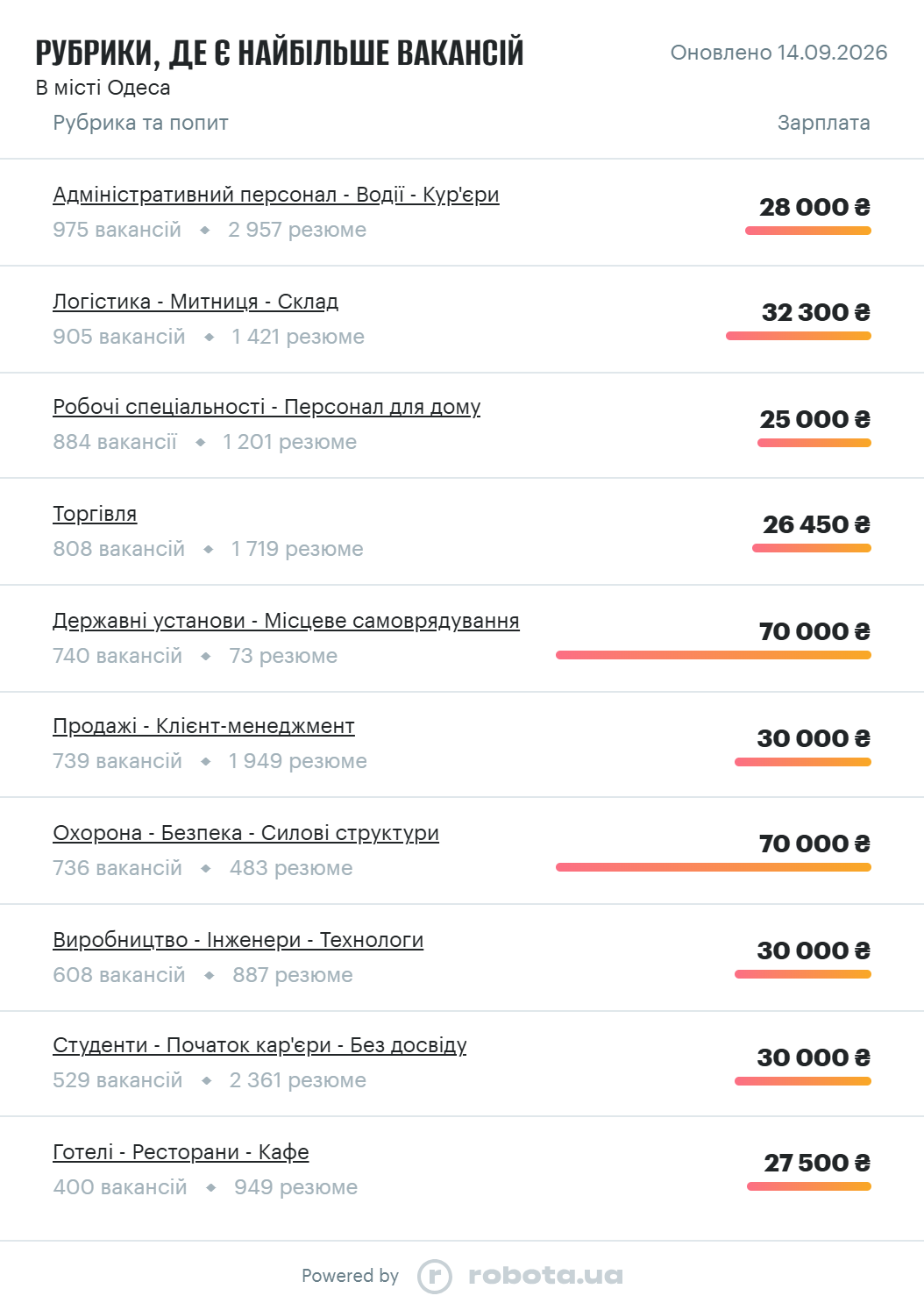Open Адміністративний персонал - Водії - Кур'єри rubric

276,195
